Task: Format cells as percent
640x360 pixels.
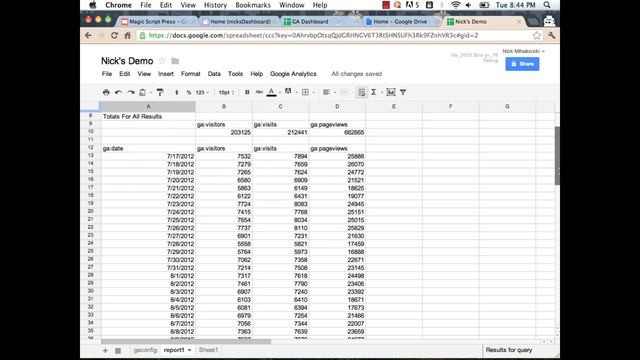Action: [189, 92]
